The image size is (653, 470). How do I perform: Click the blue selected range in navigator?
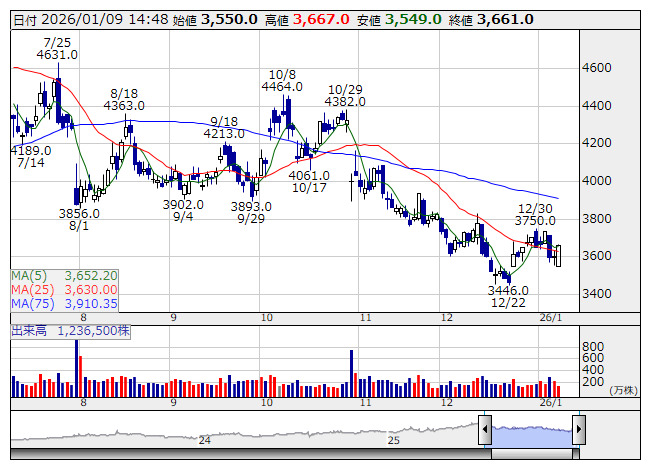(x=532, y=436)
